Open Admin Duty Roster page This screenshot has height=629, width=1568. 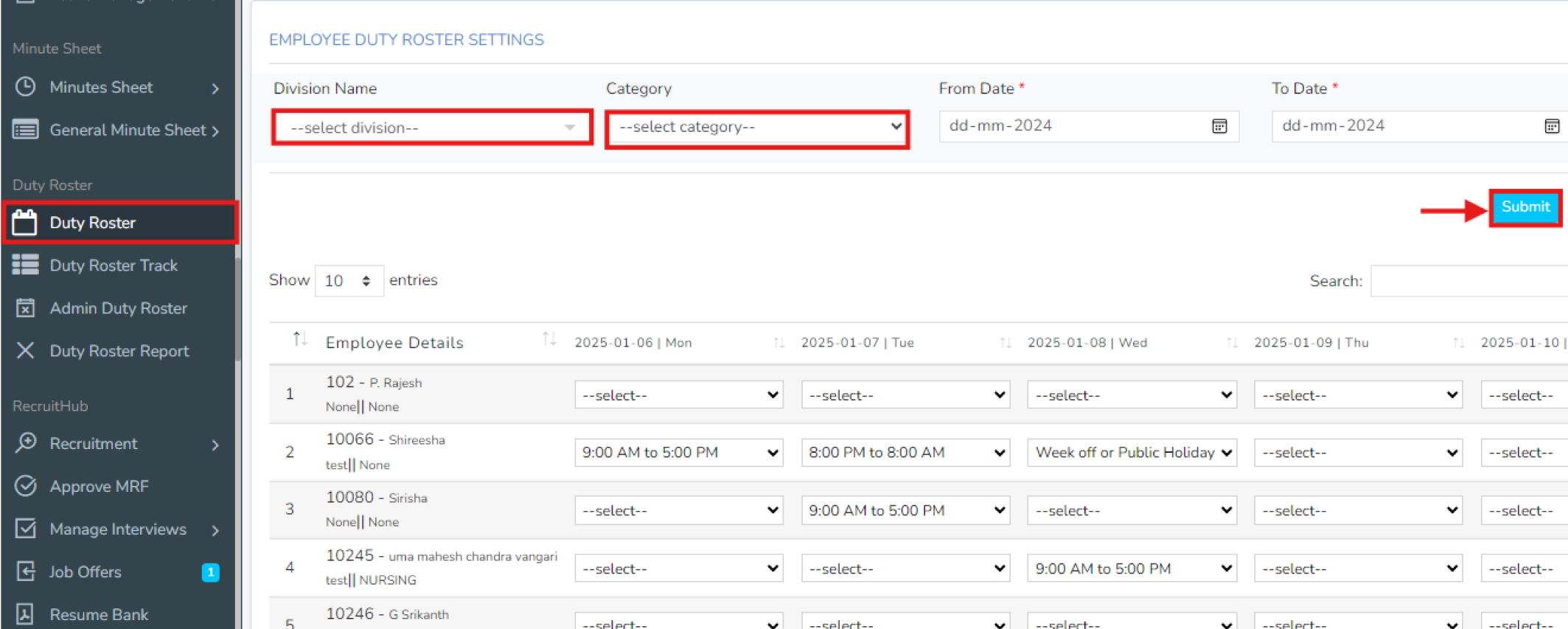118,307
